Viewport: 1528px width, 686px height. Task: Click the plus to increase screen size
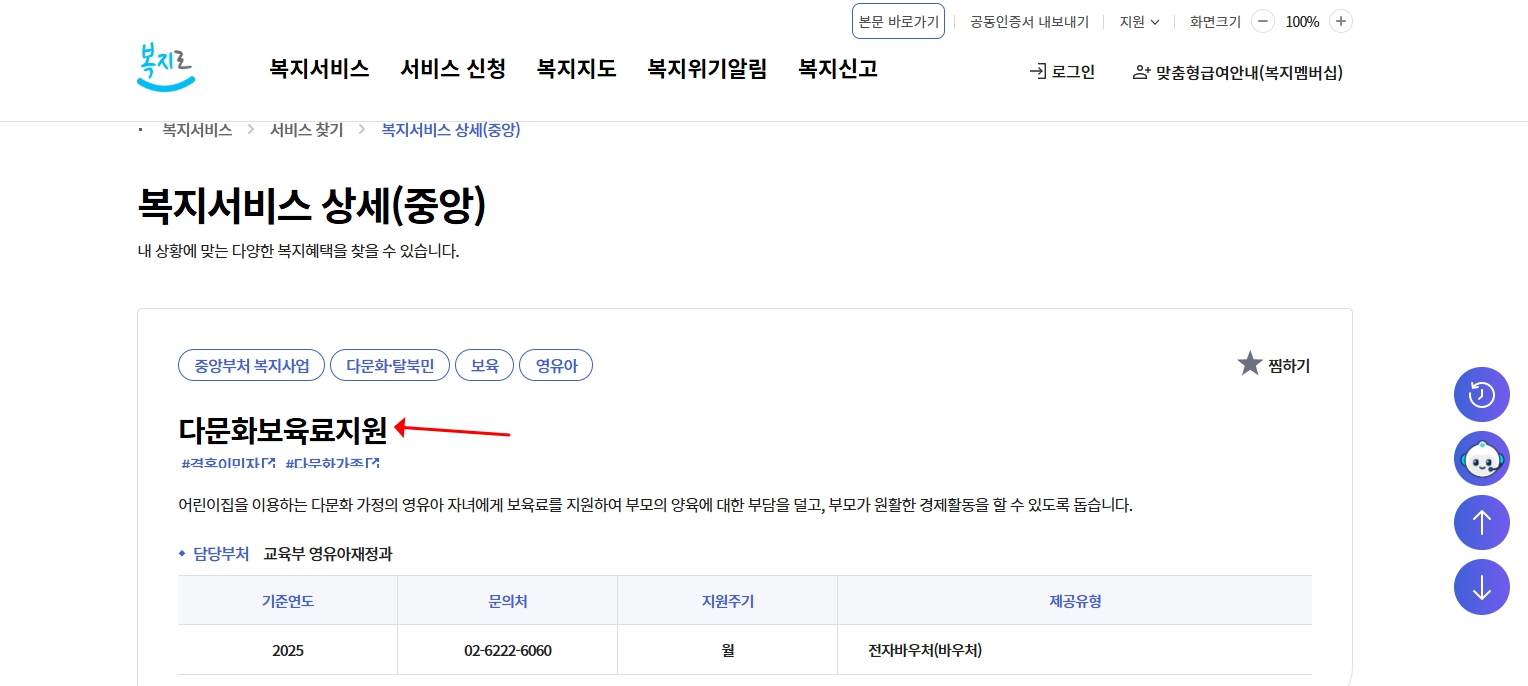1340,21
